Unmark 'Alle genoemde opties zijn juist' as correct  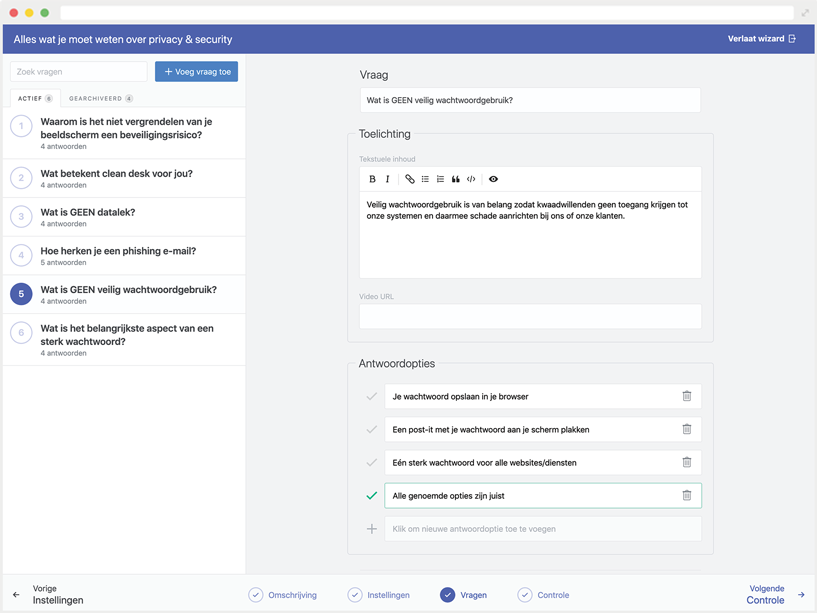pos(371,495)
